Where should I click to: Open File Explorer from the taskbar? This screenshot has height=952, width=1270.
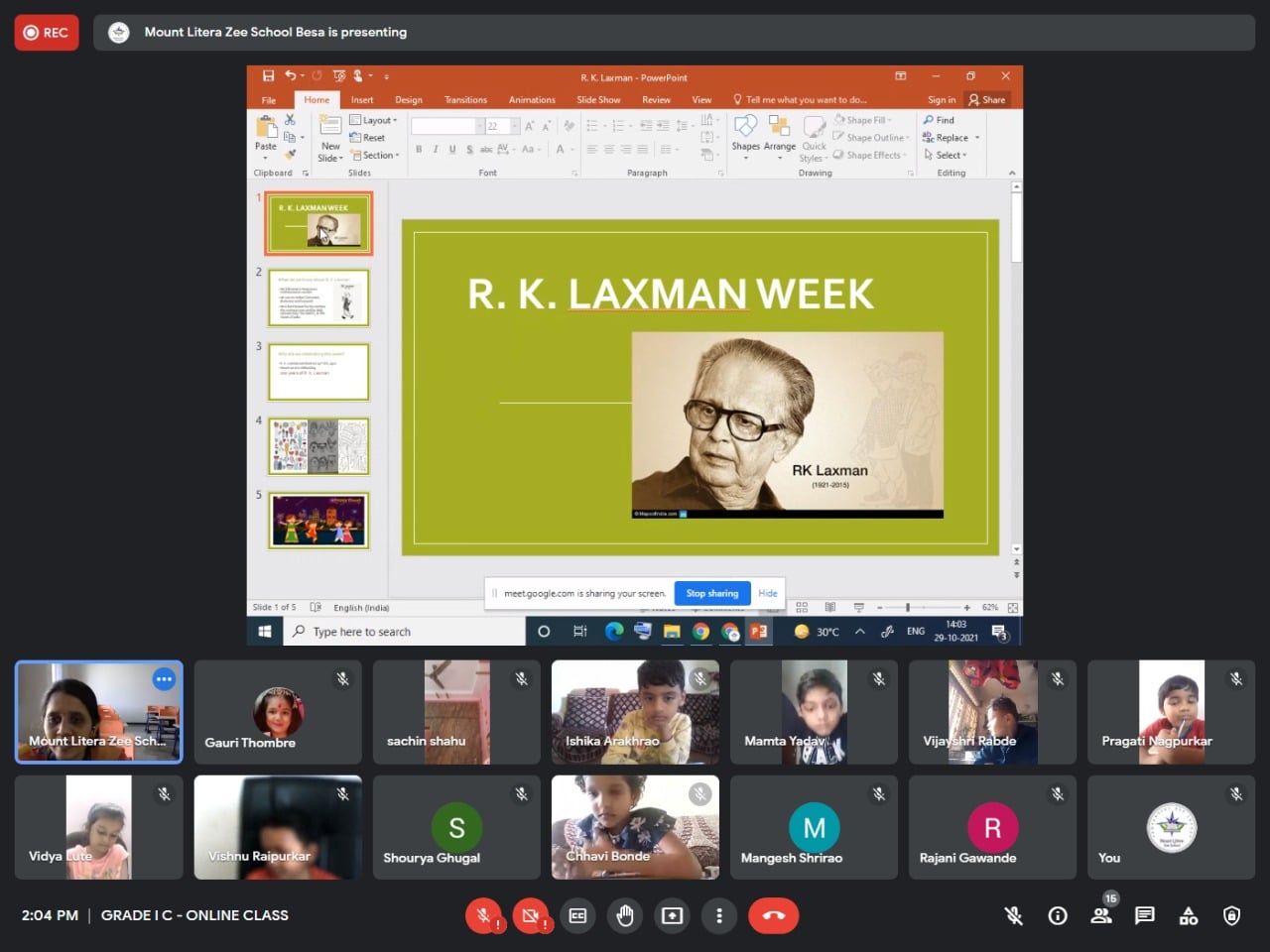(672, 632)
